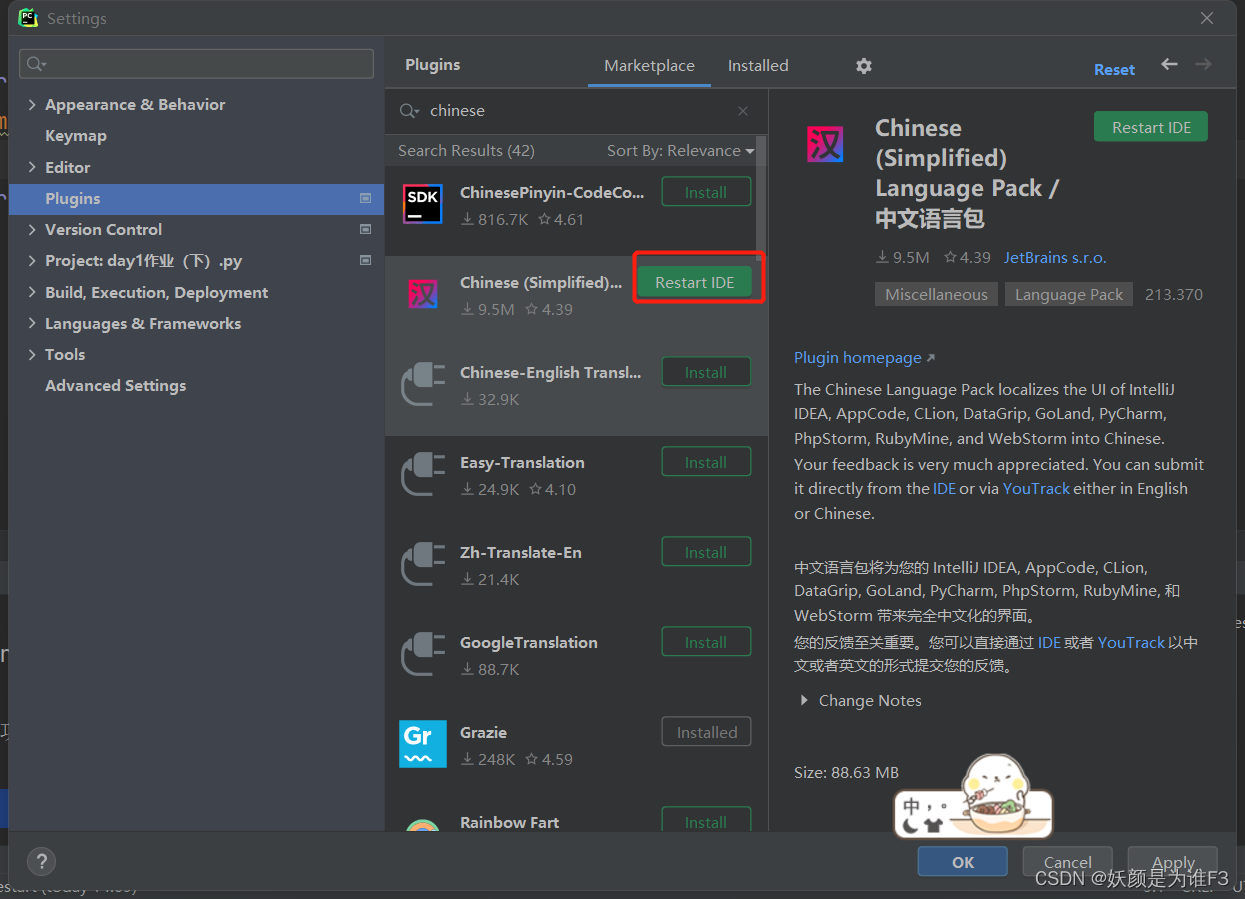Viewport: 1245px width, 899px height.
Task: Click the PyCharm logo in title bar
Action: point(27,18)
